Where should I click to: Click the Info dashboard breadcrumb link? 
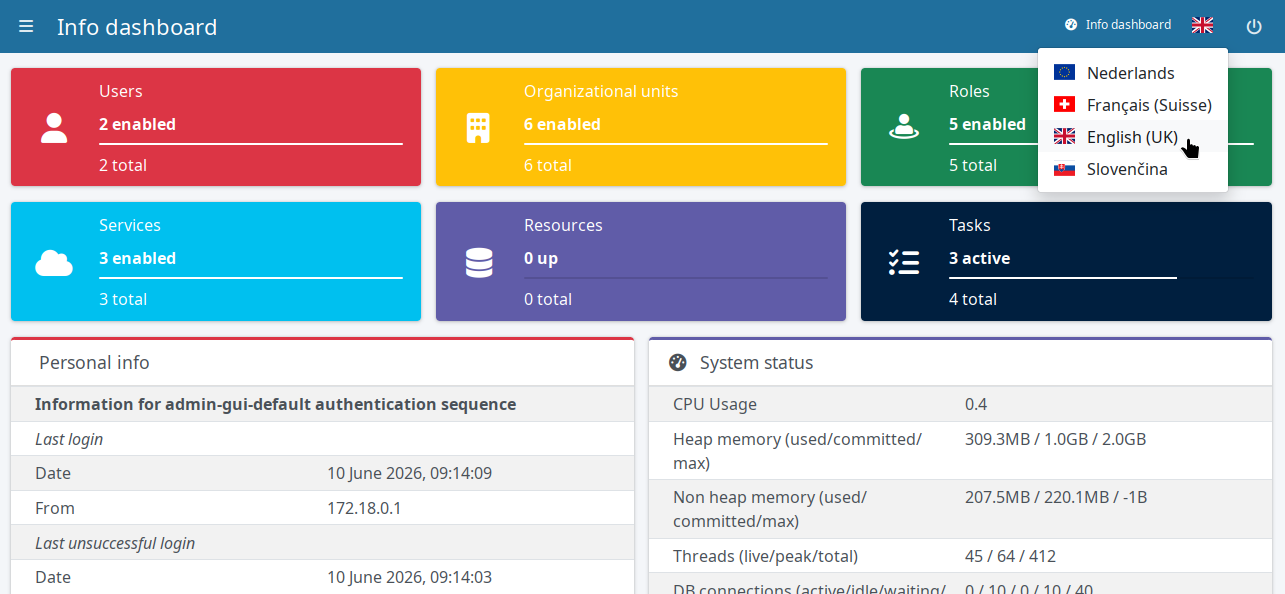tap(1128, 25)
